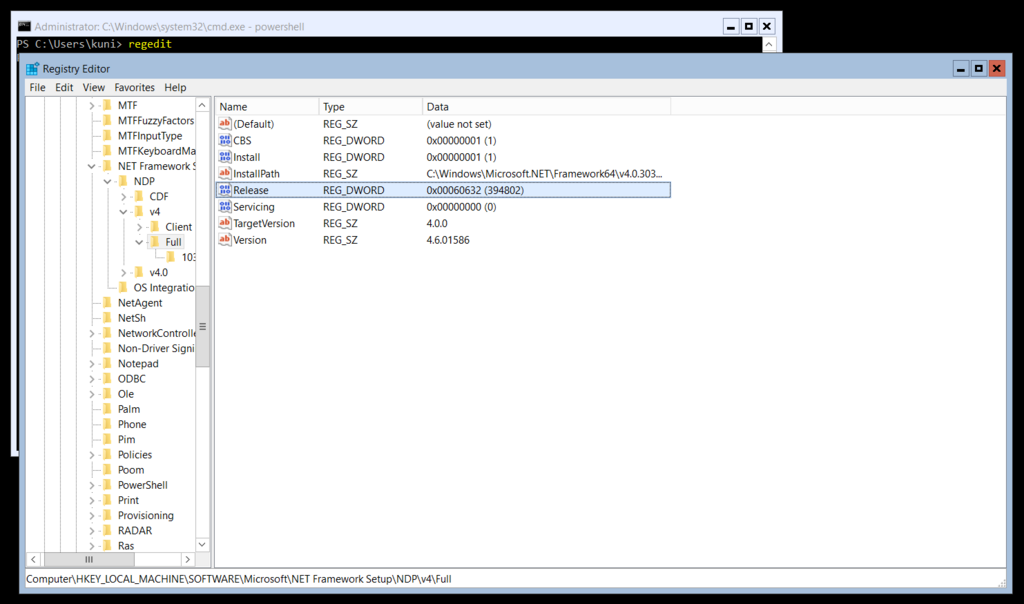Select the Release DWORD value icon
The height and width of the screenshot is (604, 1024).
pyautogui.click(x=225, y=190)
